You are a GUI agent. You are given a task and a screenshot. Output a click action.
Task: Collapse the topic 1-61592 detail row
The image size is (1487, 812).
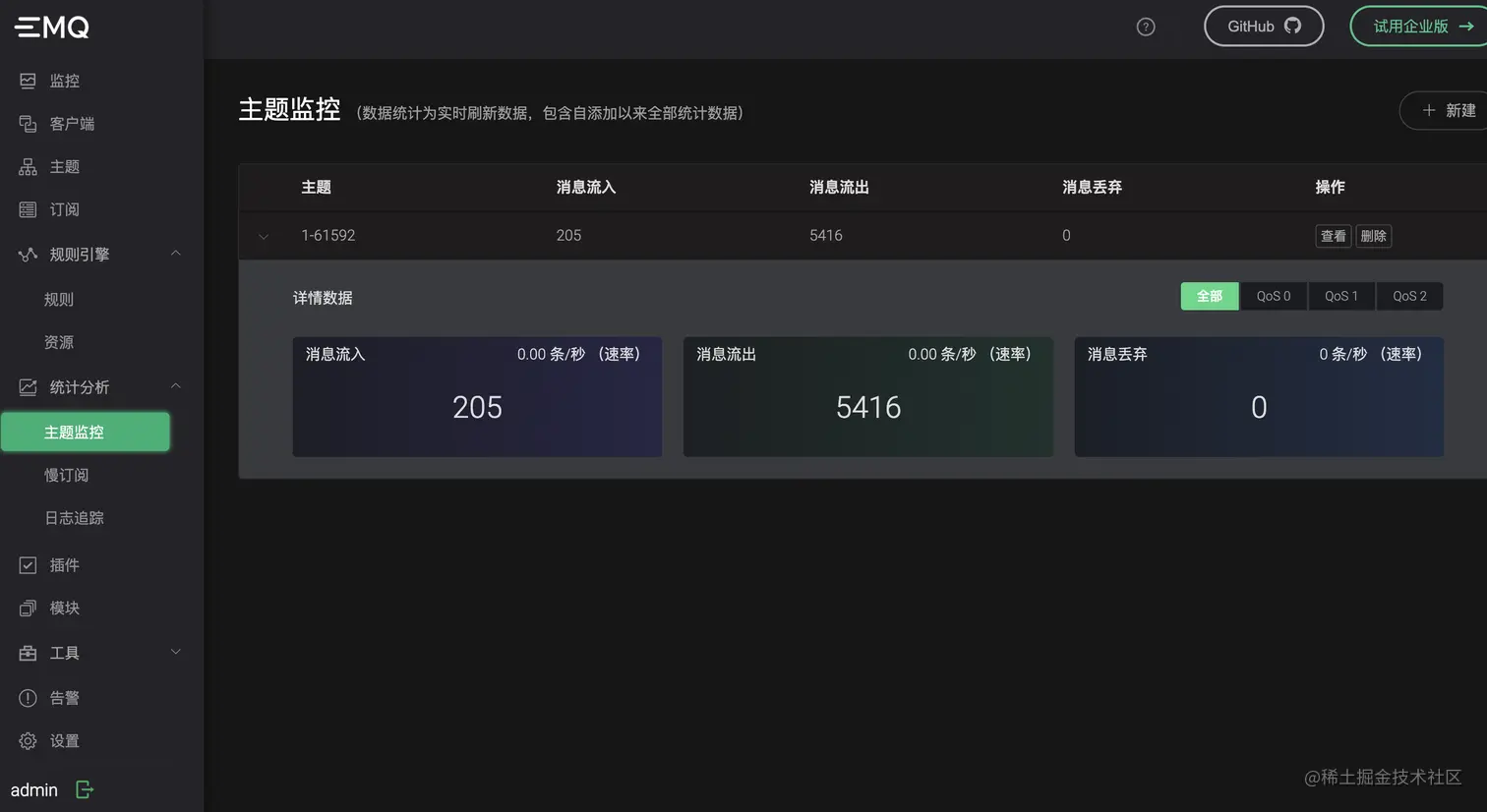point(263,236)
